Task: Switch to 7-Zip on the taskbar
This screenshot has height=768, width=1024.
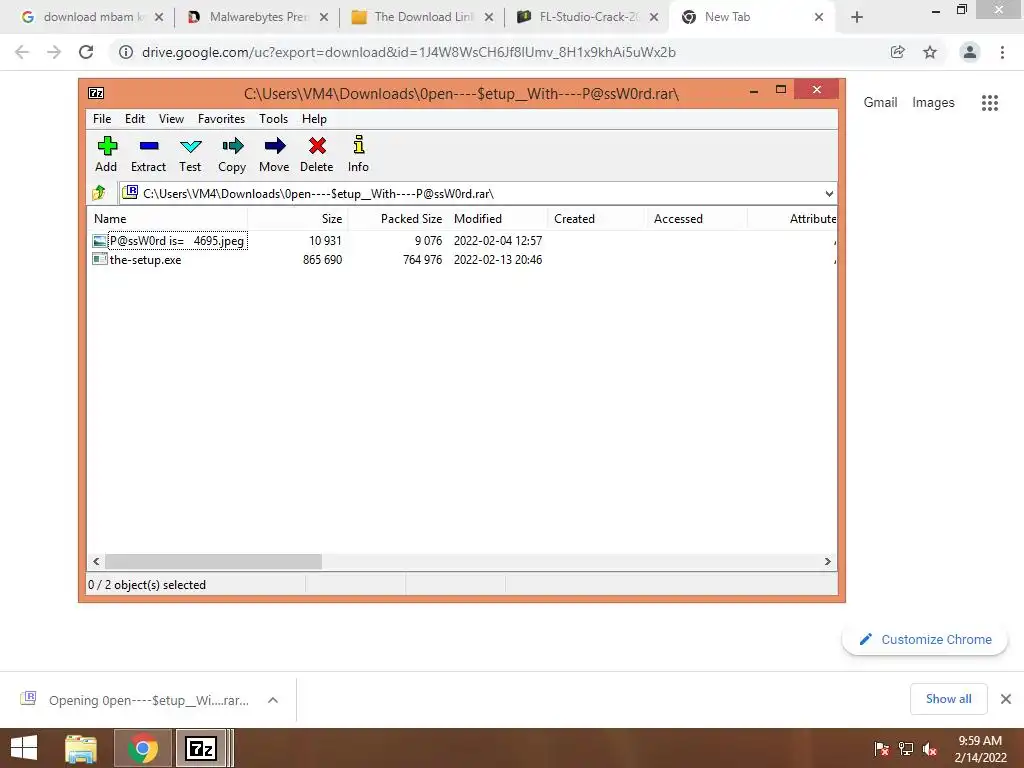Action: [x=200, y=748]
